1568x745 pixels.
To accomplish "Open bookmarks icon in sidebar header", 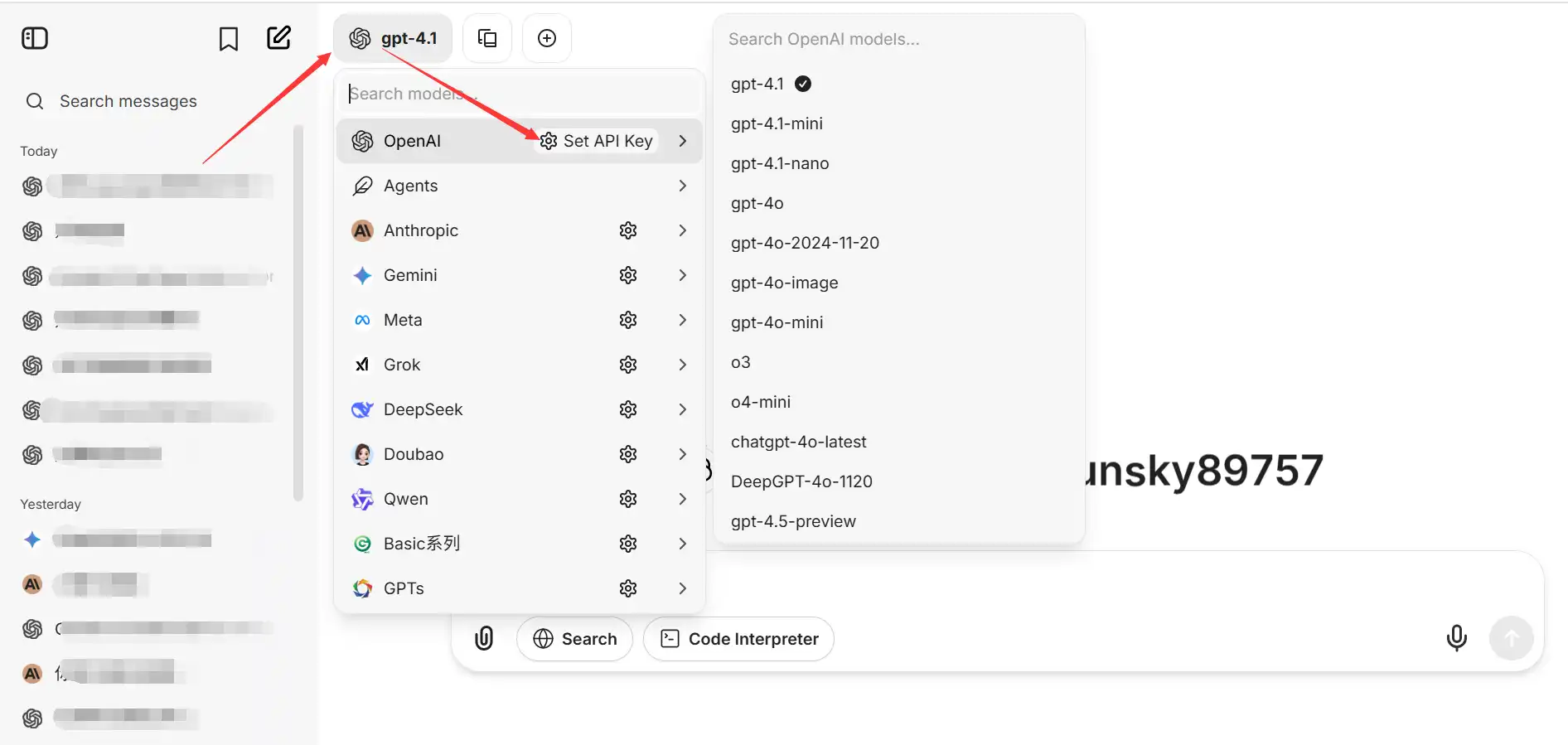I will 229,38.
